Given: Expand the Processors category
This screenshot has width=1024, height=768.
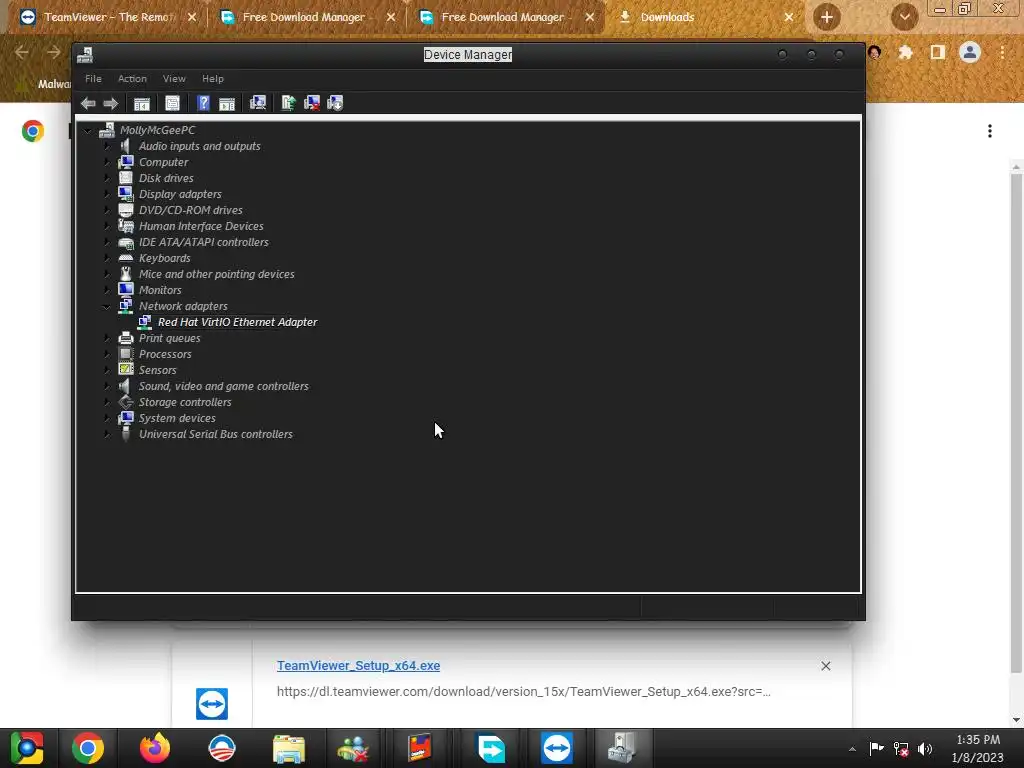Looking at the screenshot, I should (107, 354).
